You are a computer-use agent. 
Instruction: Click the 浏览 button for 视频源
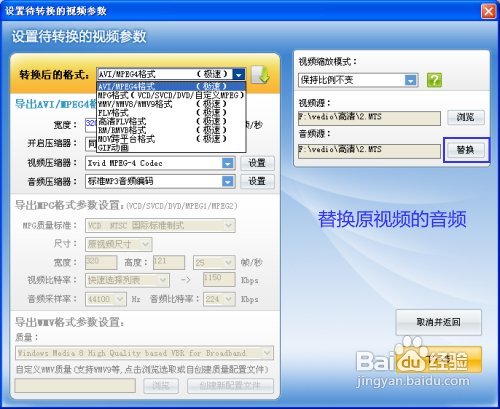pyautogui.click(x=465, y=117)
